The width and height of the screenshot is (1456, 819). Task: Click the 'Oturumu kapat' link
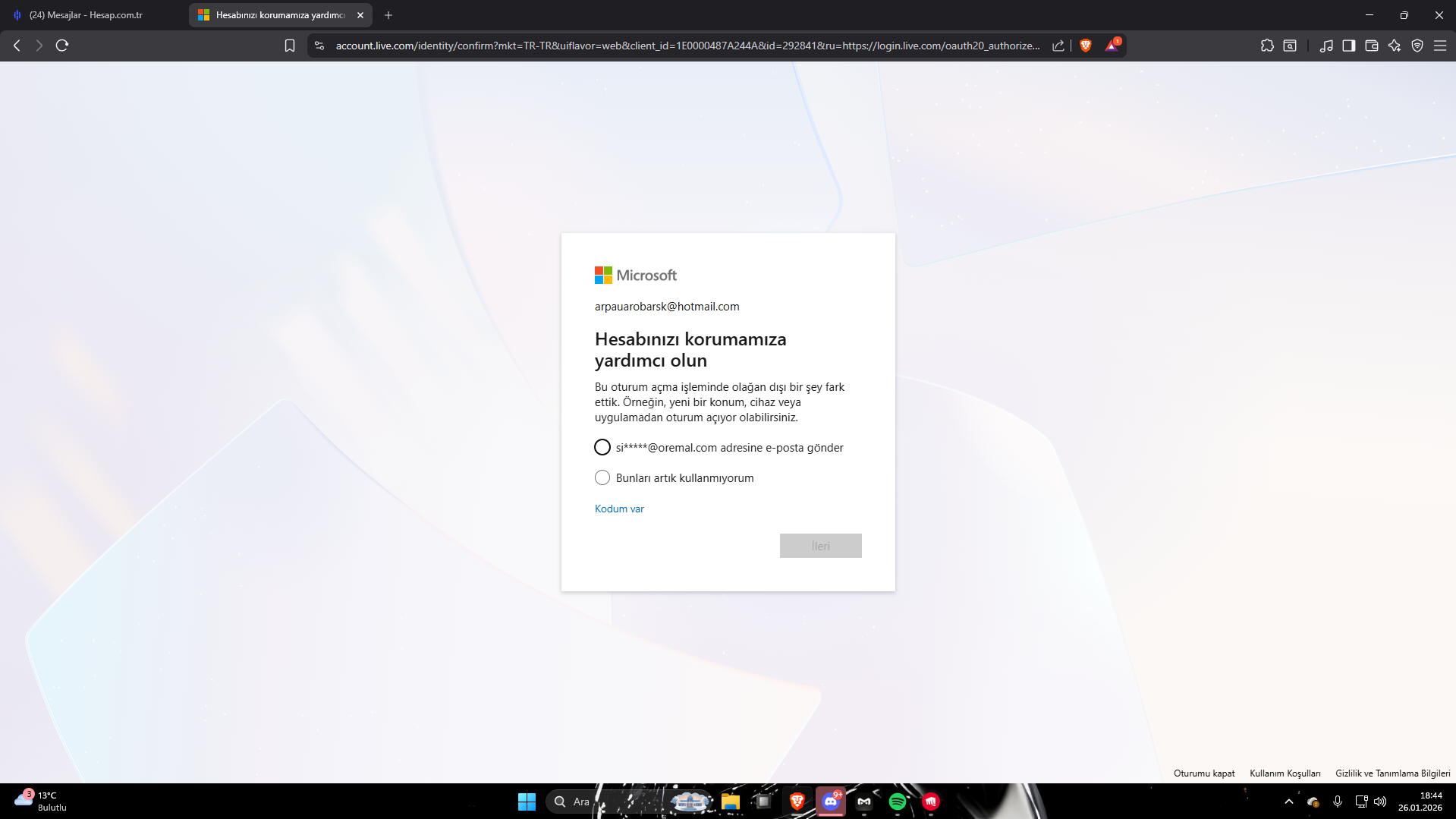(1204, 773)
